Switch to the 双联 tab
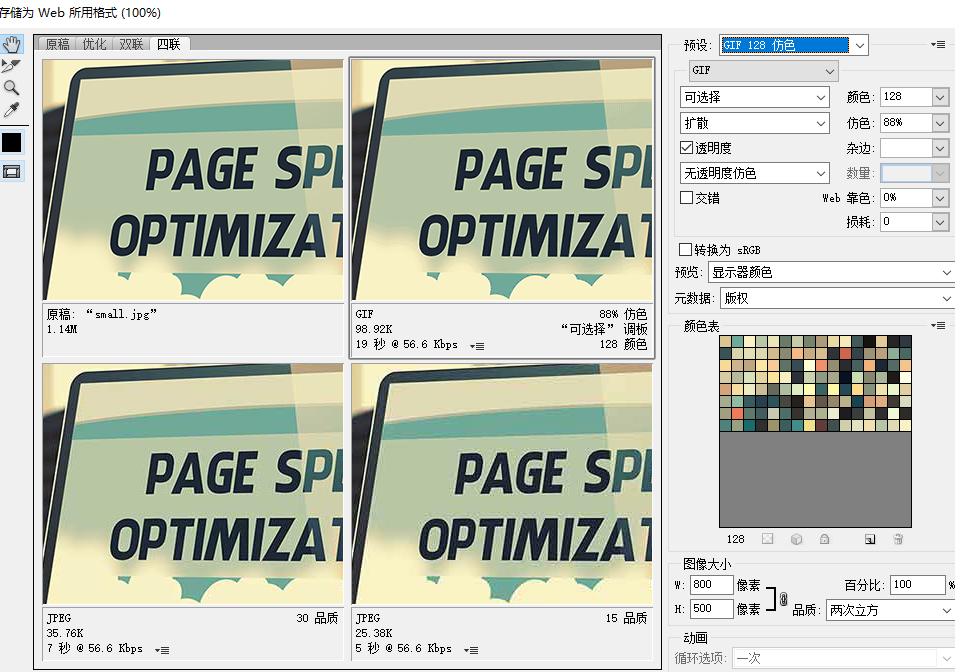 (x=131, y=44)
